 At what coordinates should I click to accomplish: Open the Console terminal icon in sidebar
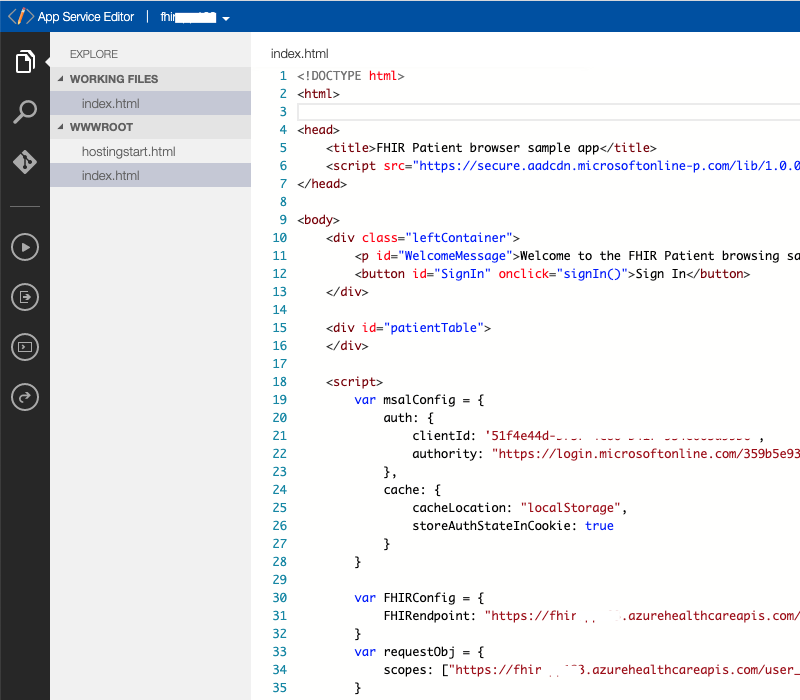coord(25,347)
